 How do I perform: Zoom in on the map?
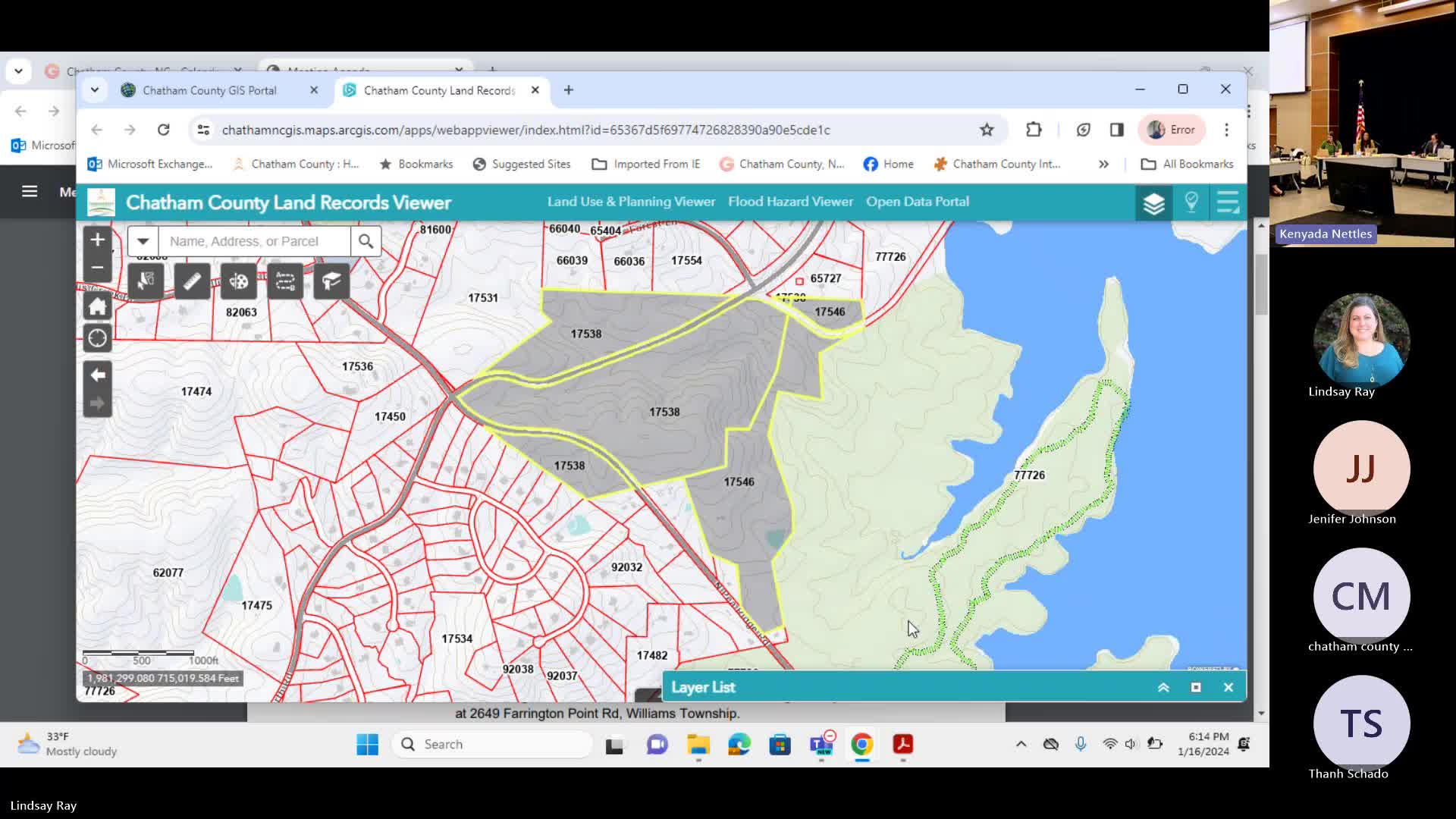pyautogui.click(x=97, y=240)
